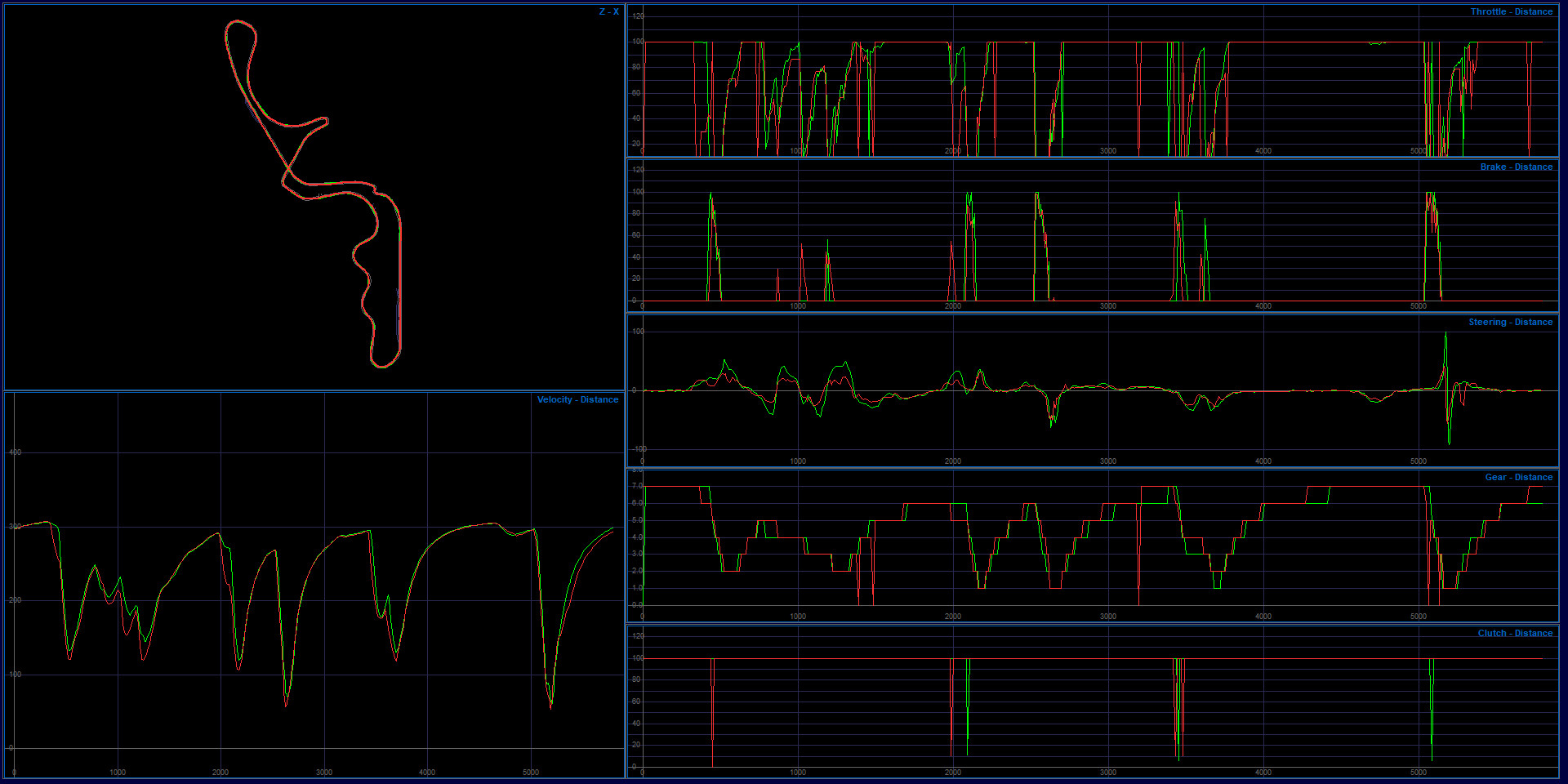The width and height of the screenshot is (1568, 784).
Task: Click the 2000 distance label in throttle chart
Action: tap(953, 151)
